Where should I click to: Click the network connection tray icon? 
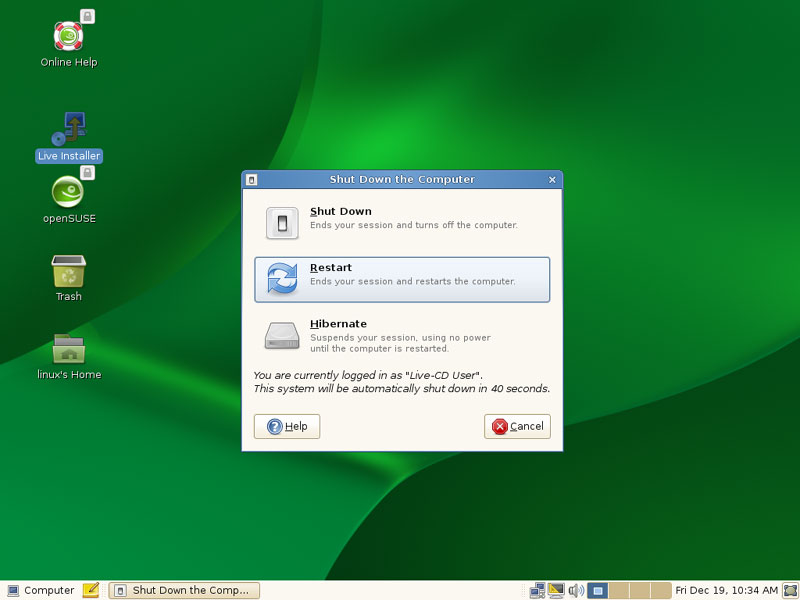537,590
